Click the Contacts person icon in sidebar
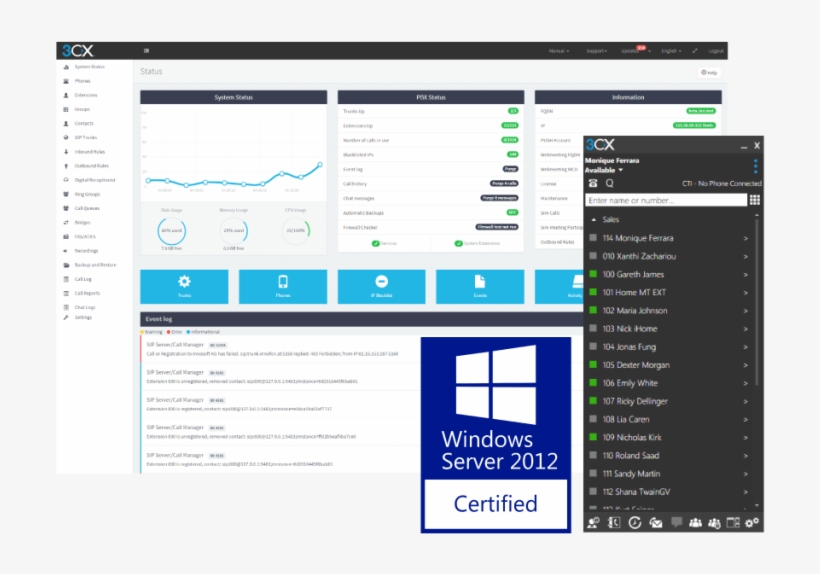The image size is (820, 574). click(x=66, y=123)
